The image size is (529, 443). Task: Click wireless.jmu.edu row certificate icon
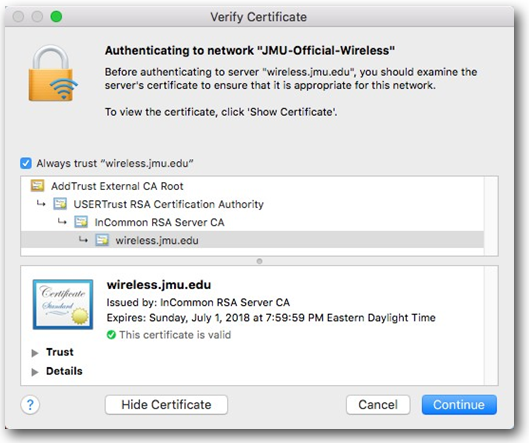[102, 240]
